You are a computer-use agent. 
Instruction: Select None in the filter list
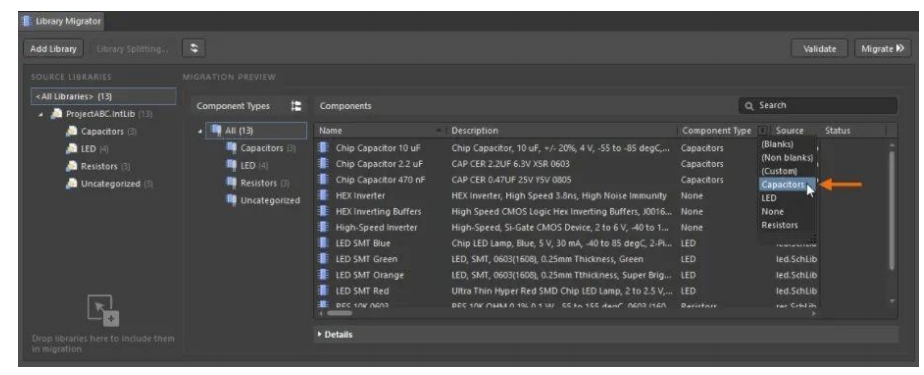[x=773, y=212]
